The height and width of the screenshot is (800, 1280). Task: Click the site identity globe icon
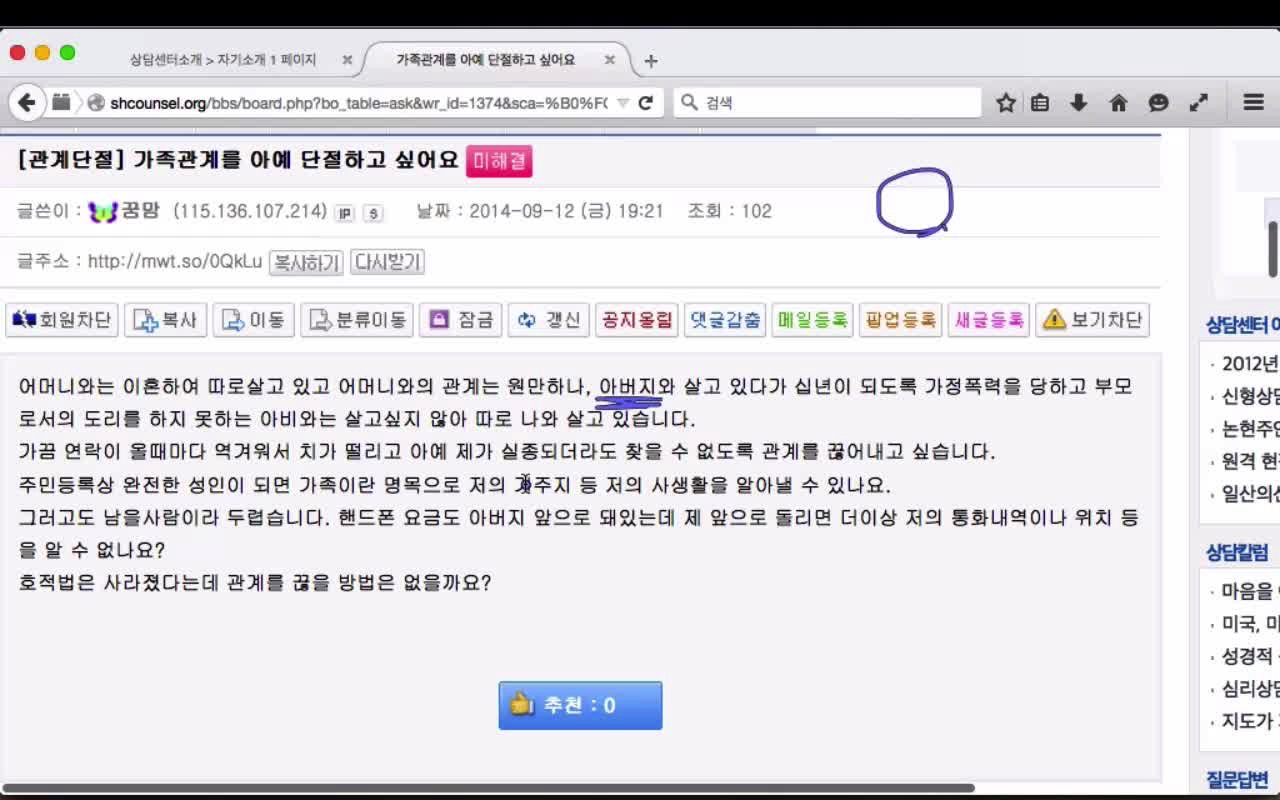(96, 102)
